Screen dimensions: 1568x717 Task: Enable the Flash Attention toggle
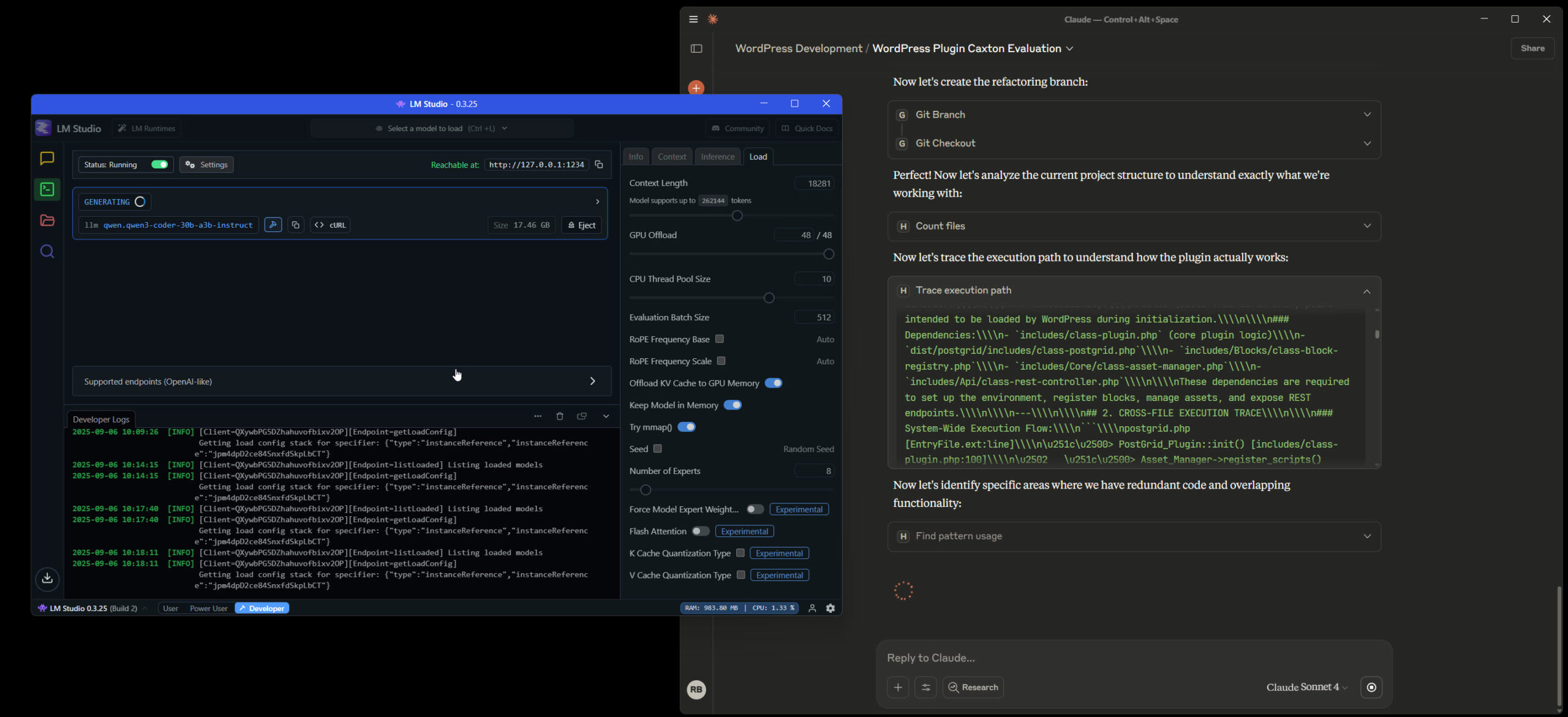pos(701,531)
